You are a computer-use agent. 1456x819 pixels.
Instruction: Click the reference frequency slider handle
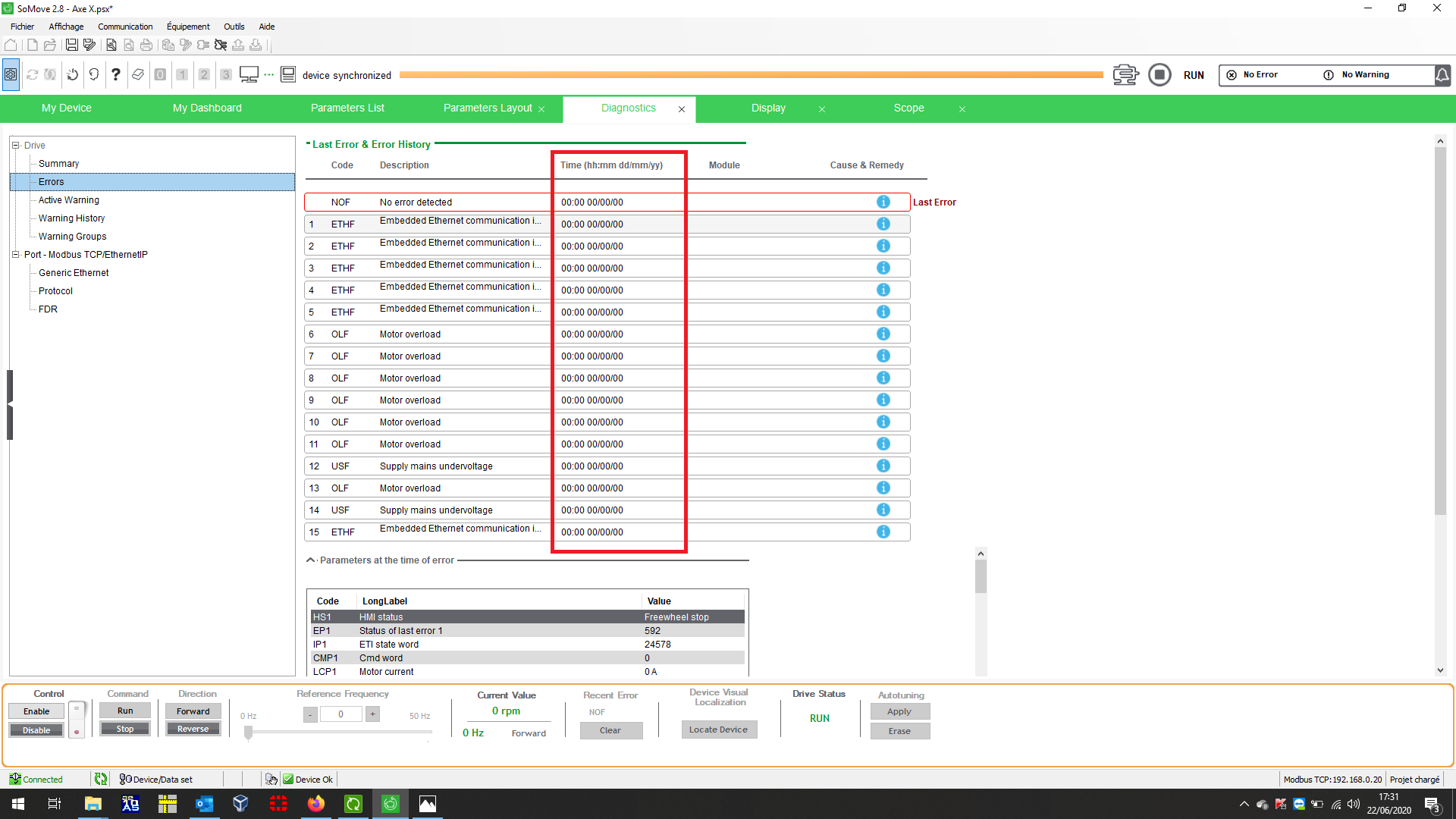point(248,733)
